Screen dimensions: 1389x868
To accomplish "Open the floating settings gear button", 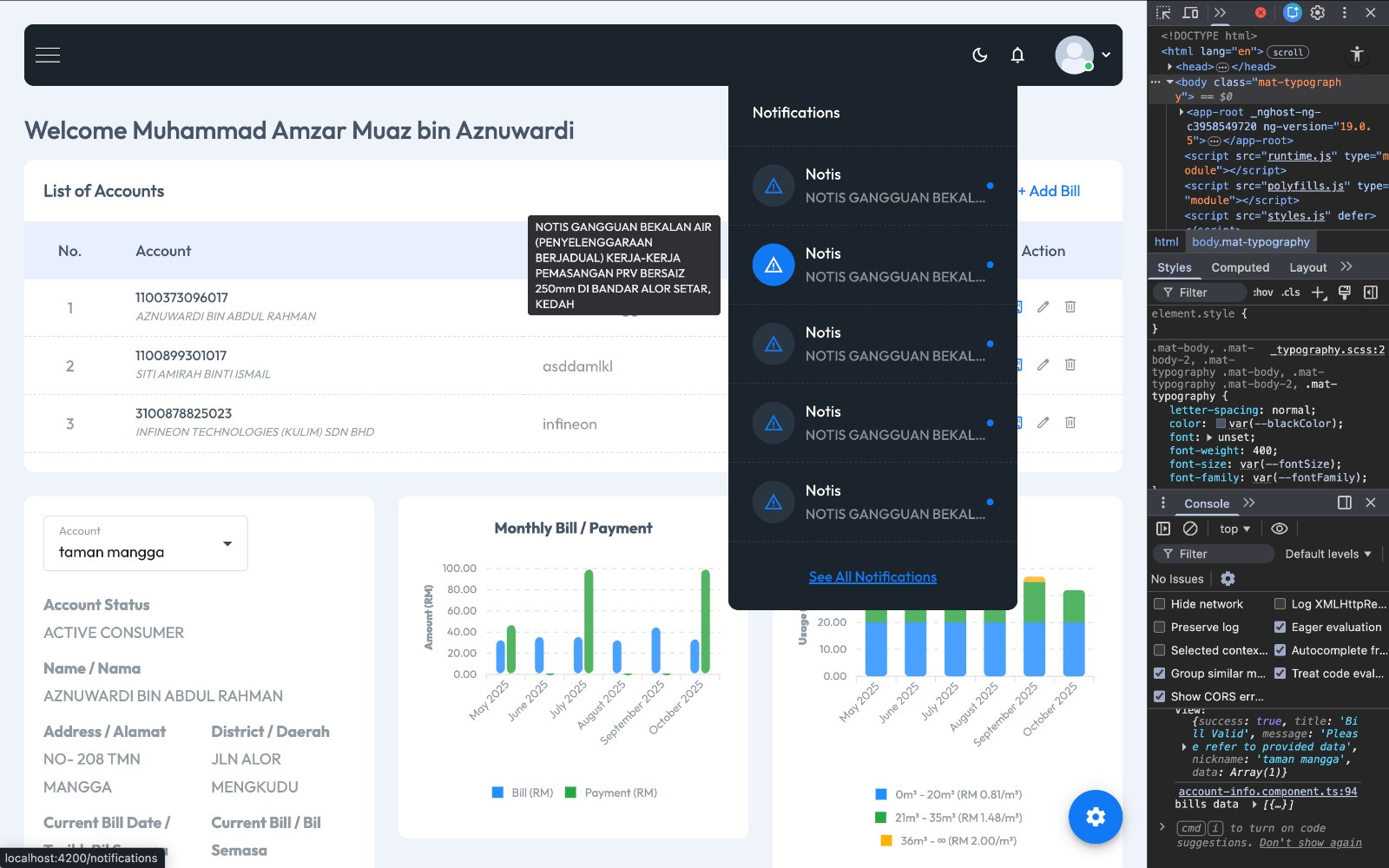I will [1096, 817].
